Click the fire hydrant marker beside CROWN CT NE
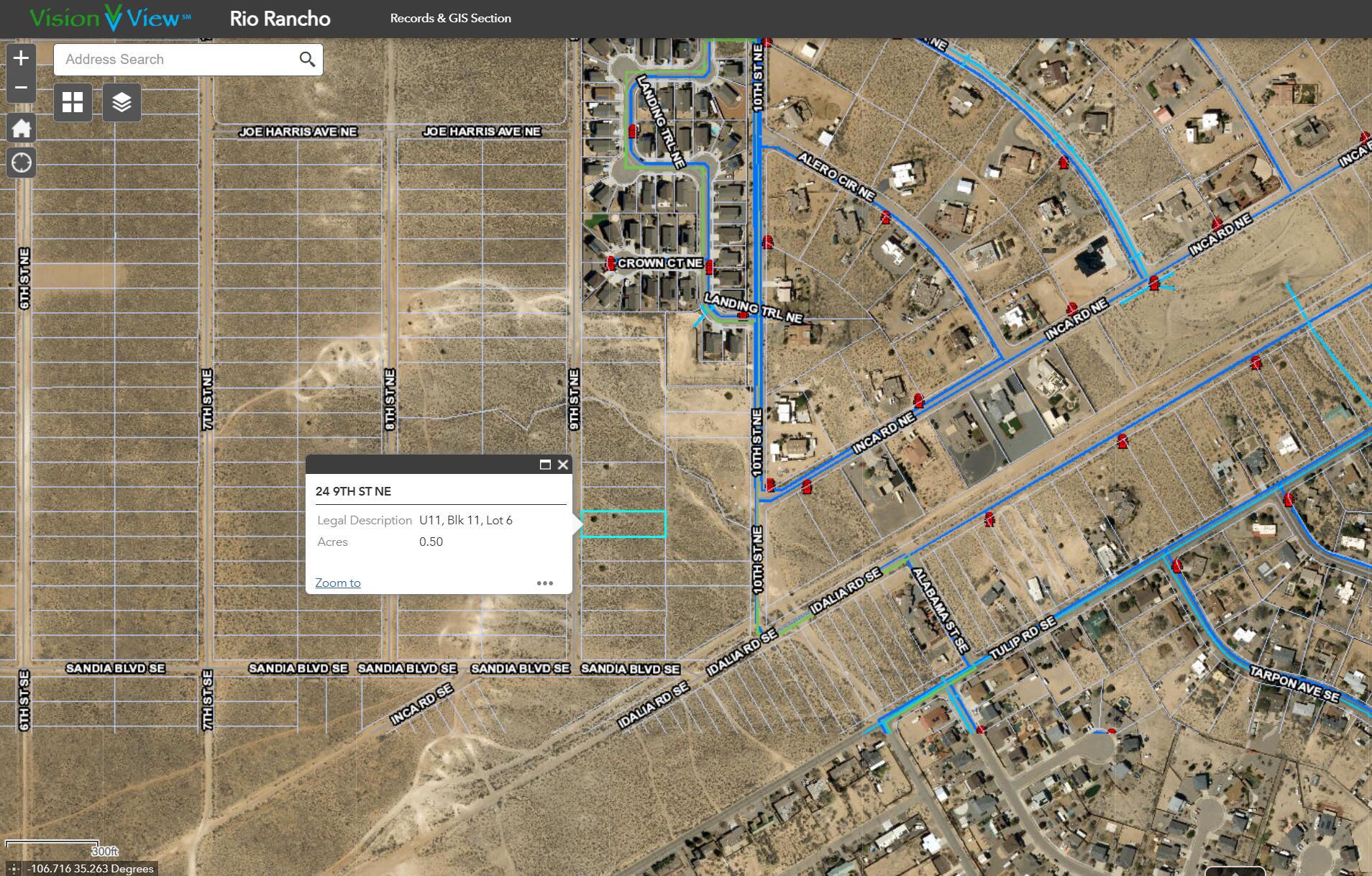 pos(610,263)
